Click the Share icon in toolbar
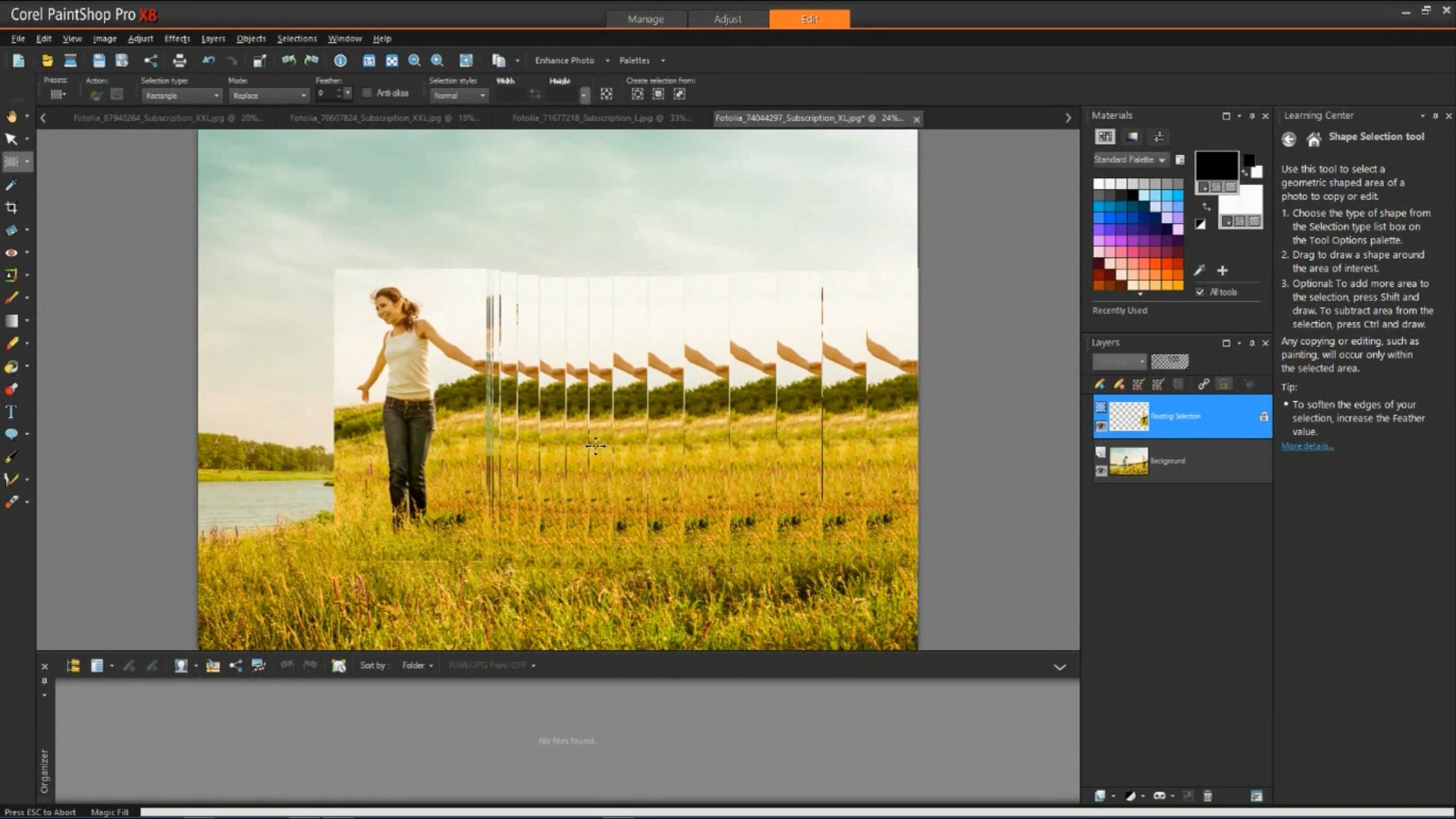Image resolution: width=1456 pixels, height=819 pixels. coord(151,61)
